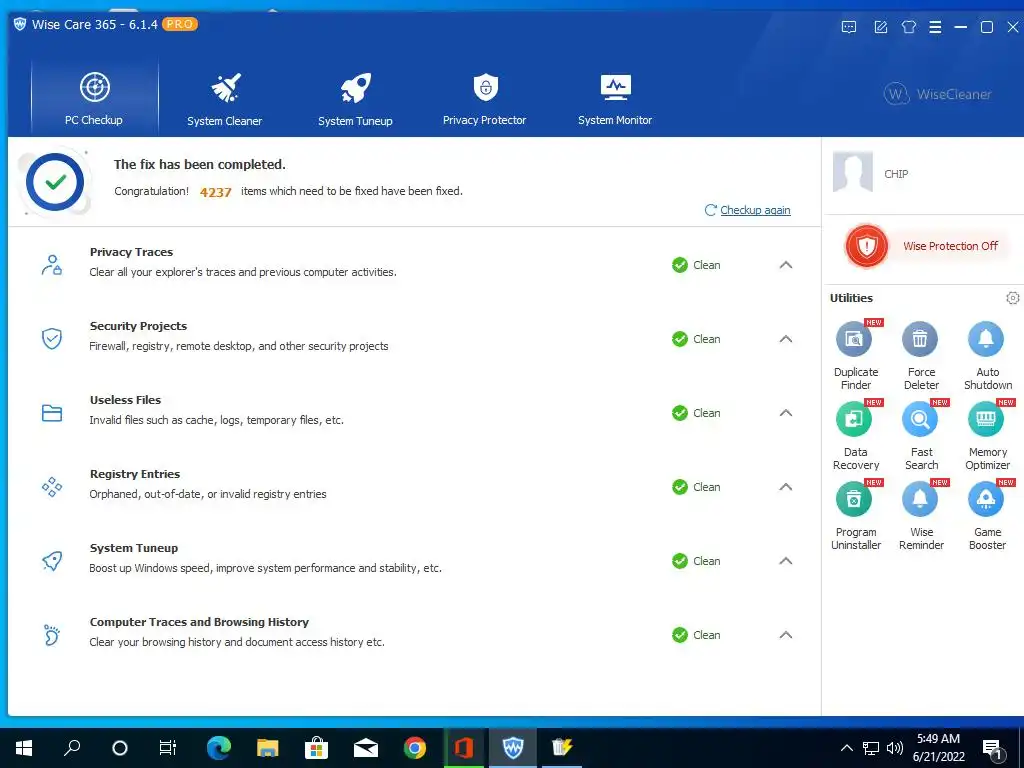This screenshot has height=768, width=1024.
Task: Click the WiseCleaner logo
Action: tap(937, 94)
